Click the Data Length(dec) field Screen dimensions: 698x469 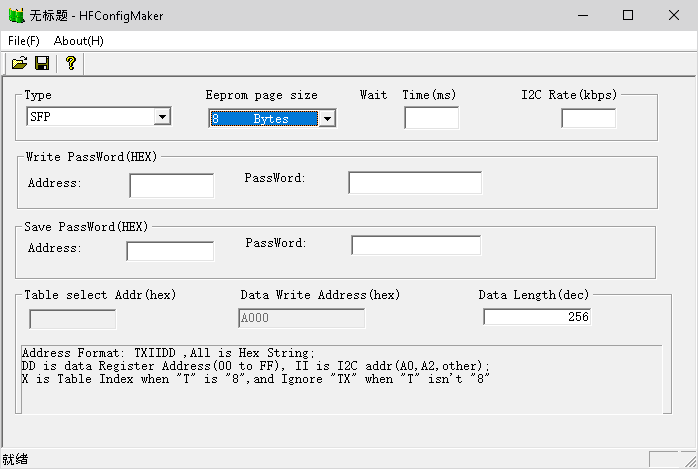coord(536,317)
